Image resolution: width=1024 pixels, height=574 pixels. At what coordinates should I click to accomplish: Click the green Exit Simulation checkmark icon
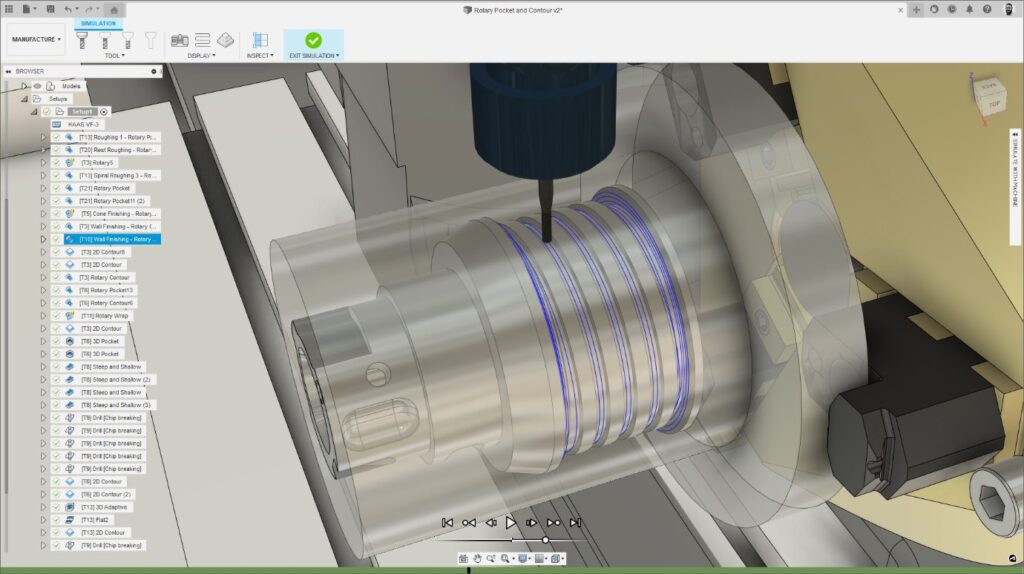(x=313, y=40)
